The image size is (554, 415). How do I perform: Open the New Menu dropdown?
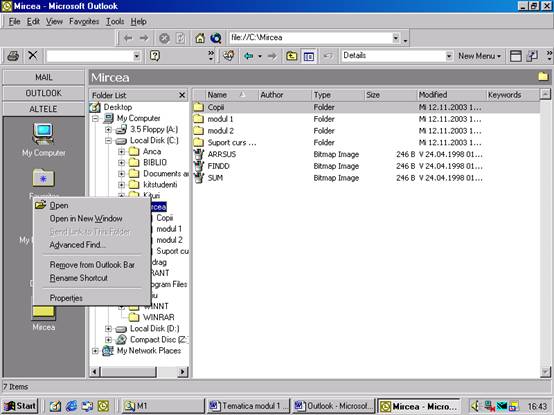pyautogui.click(x=479, y=56)
